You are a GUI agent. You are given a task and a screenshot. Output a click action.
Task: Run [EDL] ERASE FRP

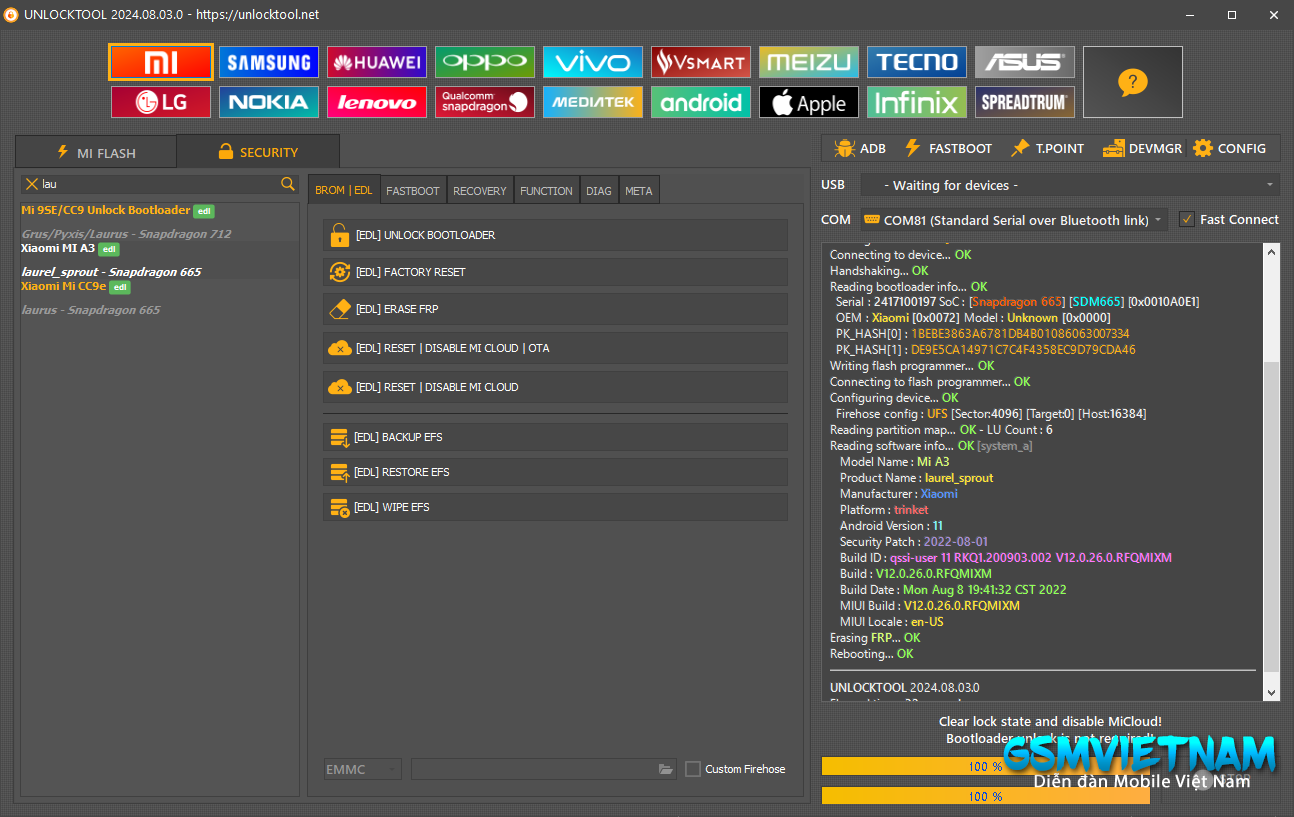tap(555, 309)
